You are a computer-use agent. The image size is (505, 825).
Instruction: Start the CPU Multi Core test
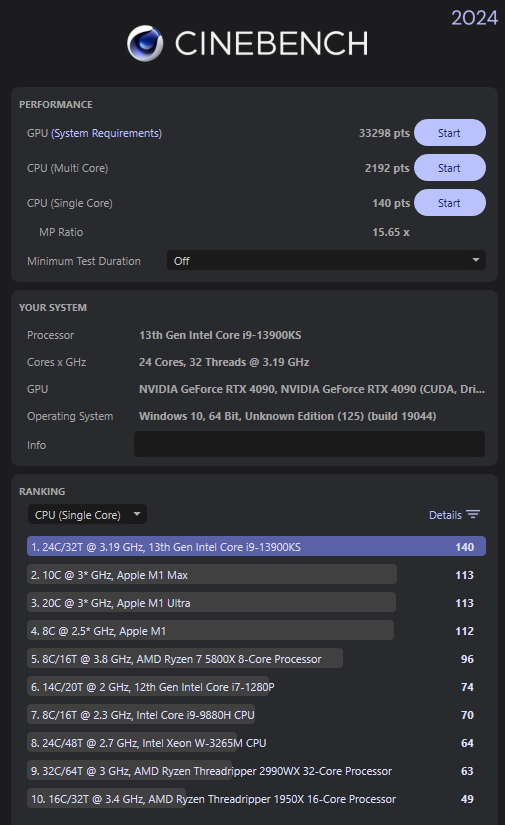tap(450, 168)
